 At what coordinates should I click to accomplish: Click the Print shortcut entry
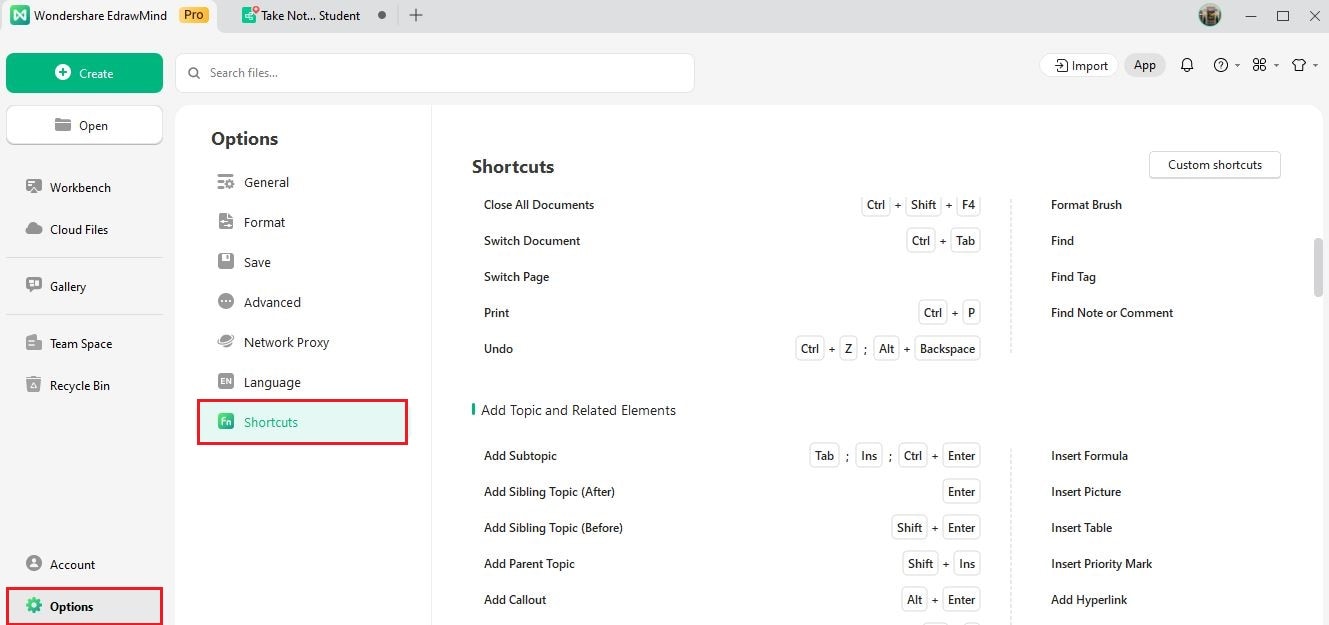click(x=732, y=313)
